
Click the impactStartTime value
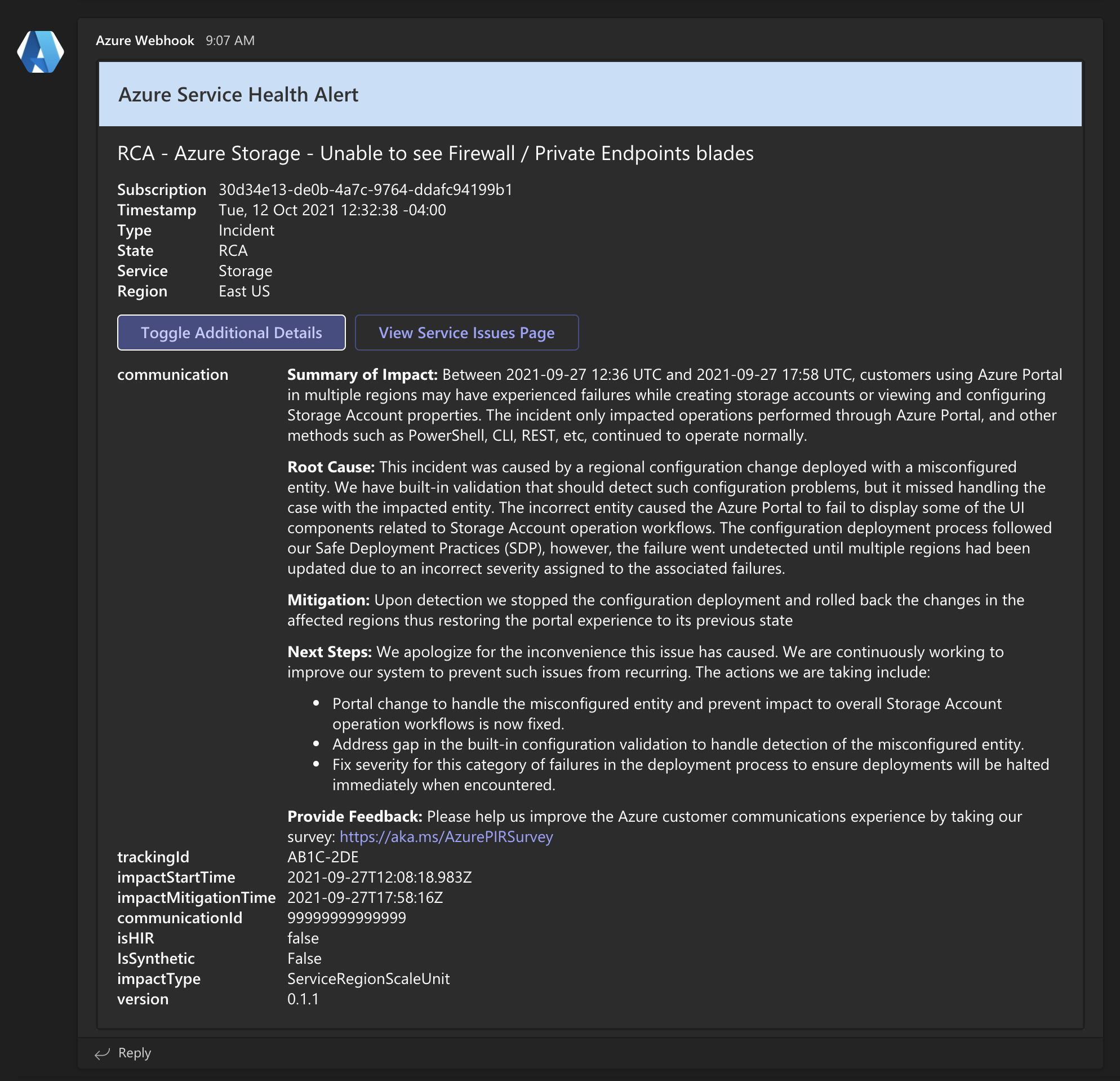point(379,877)
